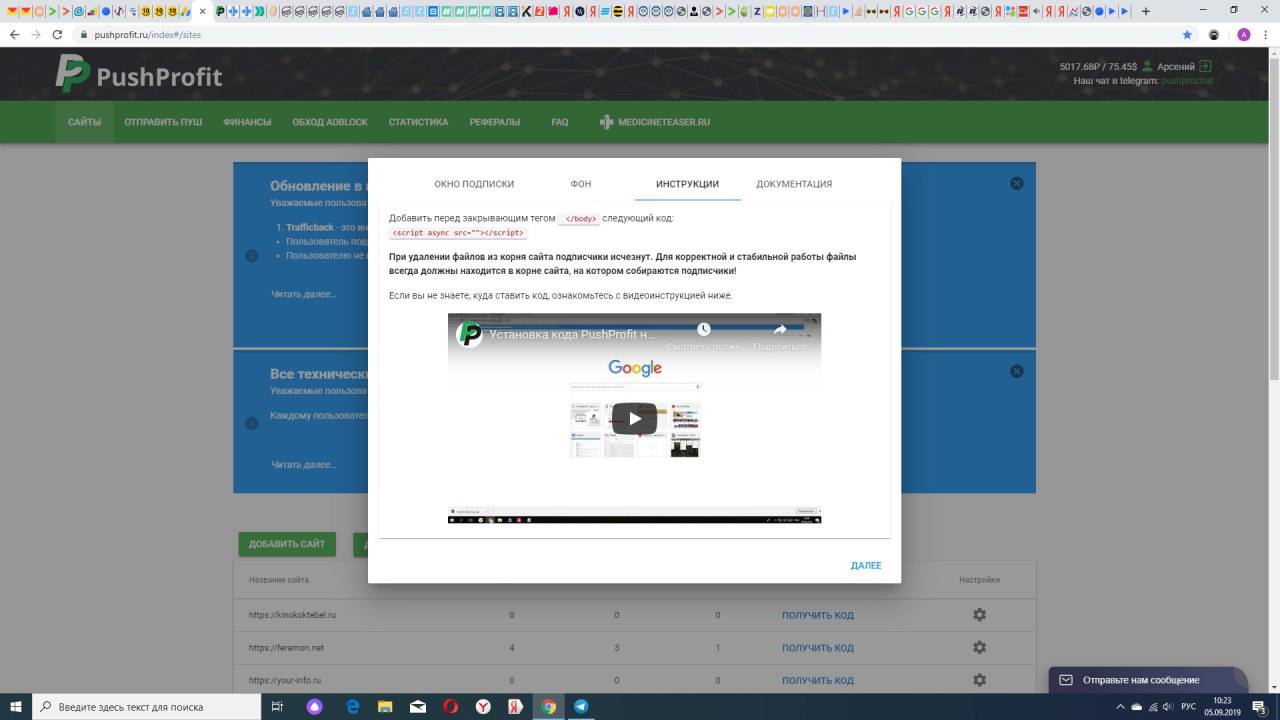This screenshot has width=1280, height=720.
Task: Open the СТАТИСТИКА section
Action: 418,122
